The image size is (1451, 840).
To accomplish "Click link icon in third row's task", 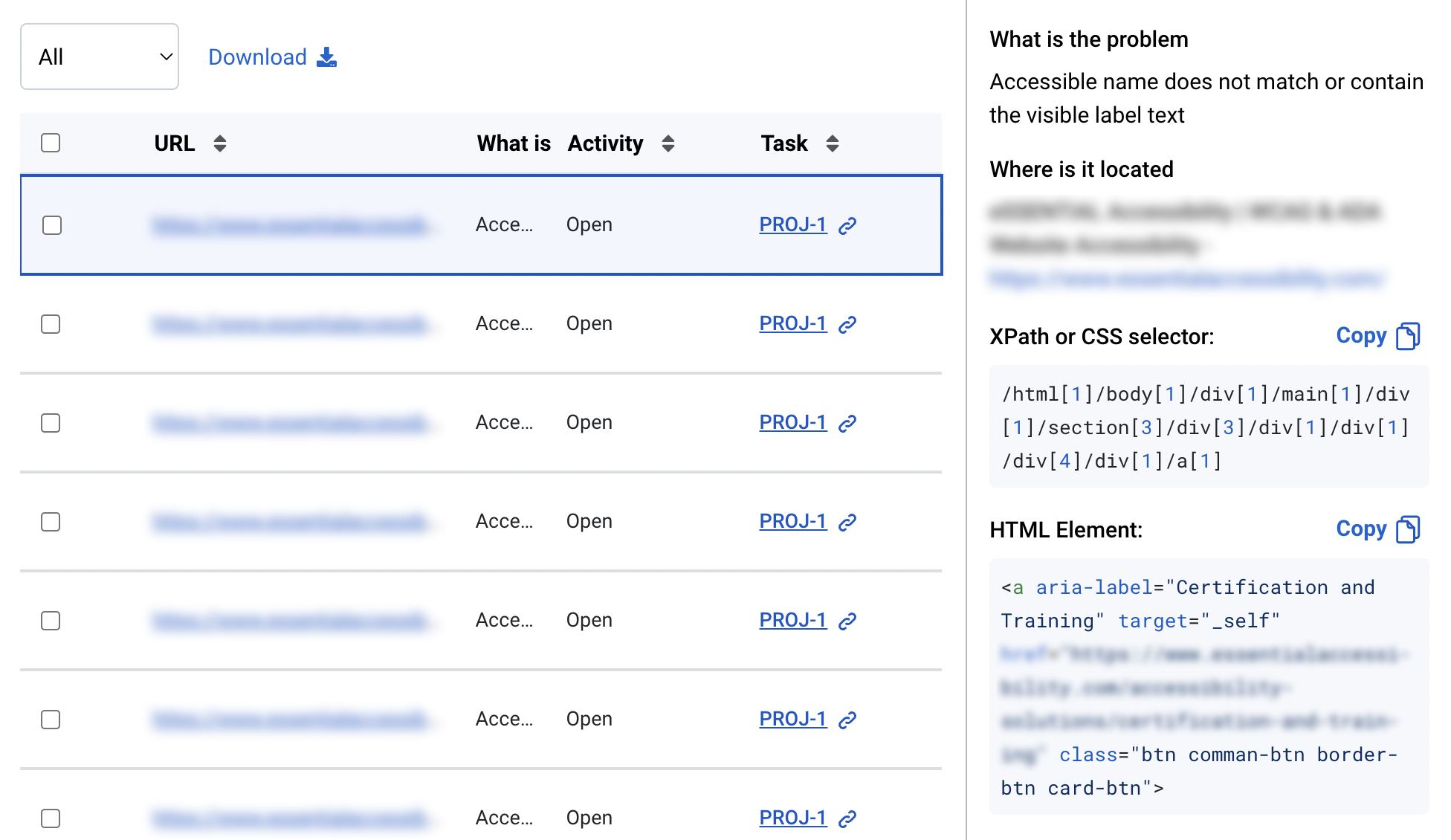I will pos(847,423).
